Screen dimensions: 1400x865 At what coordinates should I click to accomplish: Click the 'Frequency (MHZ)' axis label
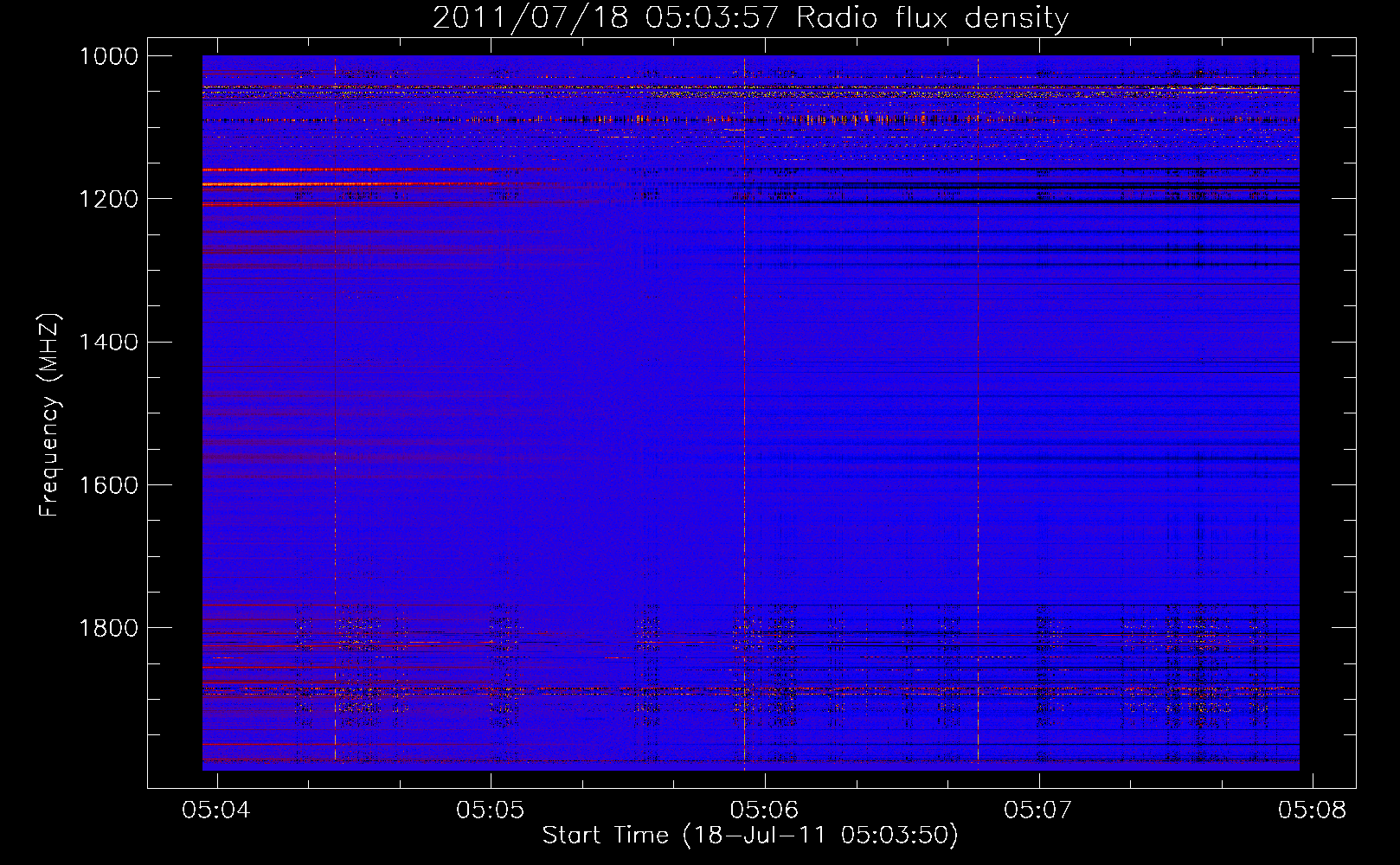tap(50, 415)
